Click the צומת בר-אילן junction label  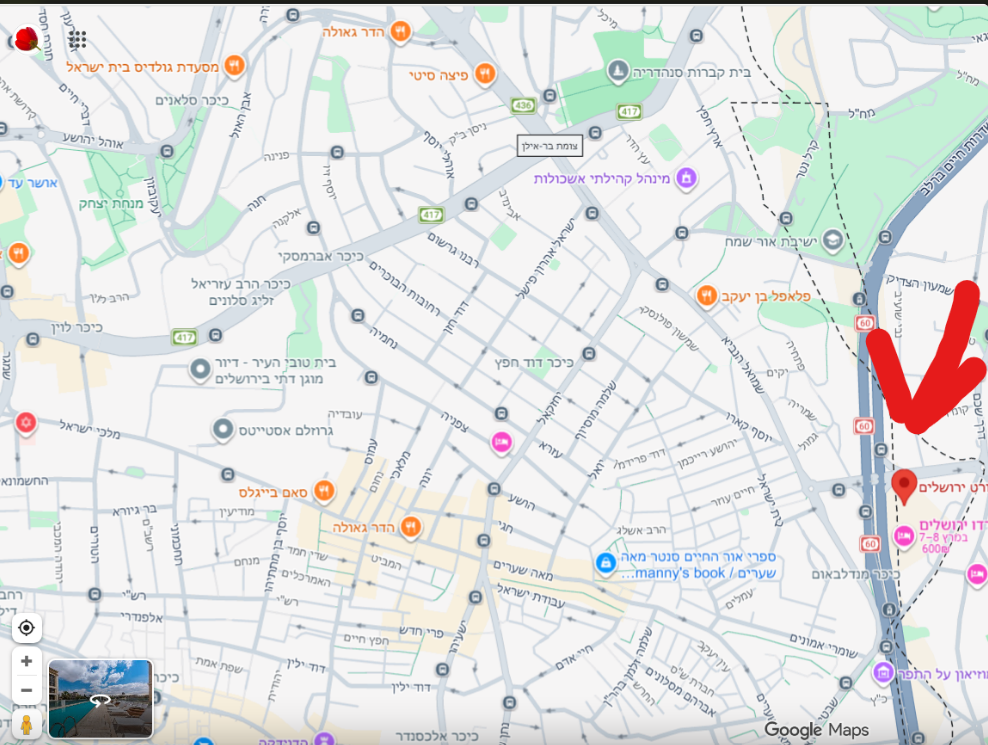[x=549, y=145]
